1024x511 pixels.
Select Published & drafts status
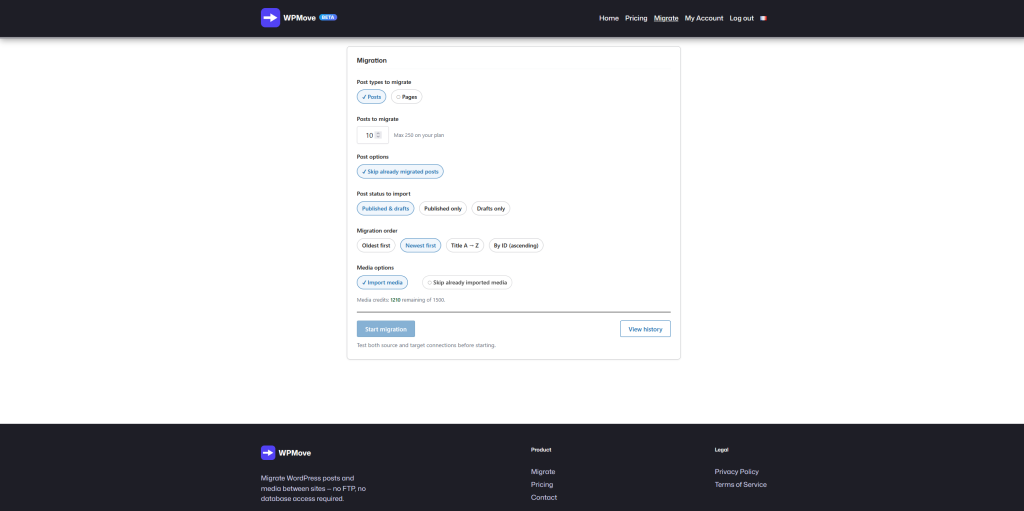[385, 208]
